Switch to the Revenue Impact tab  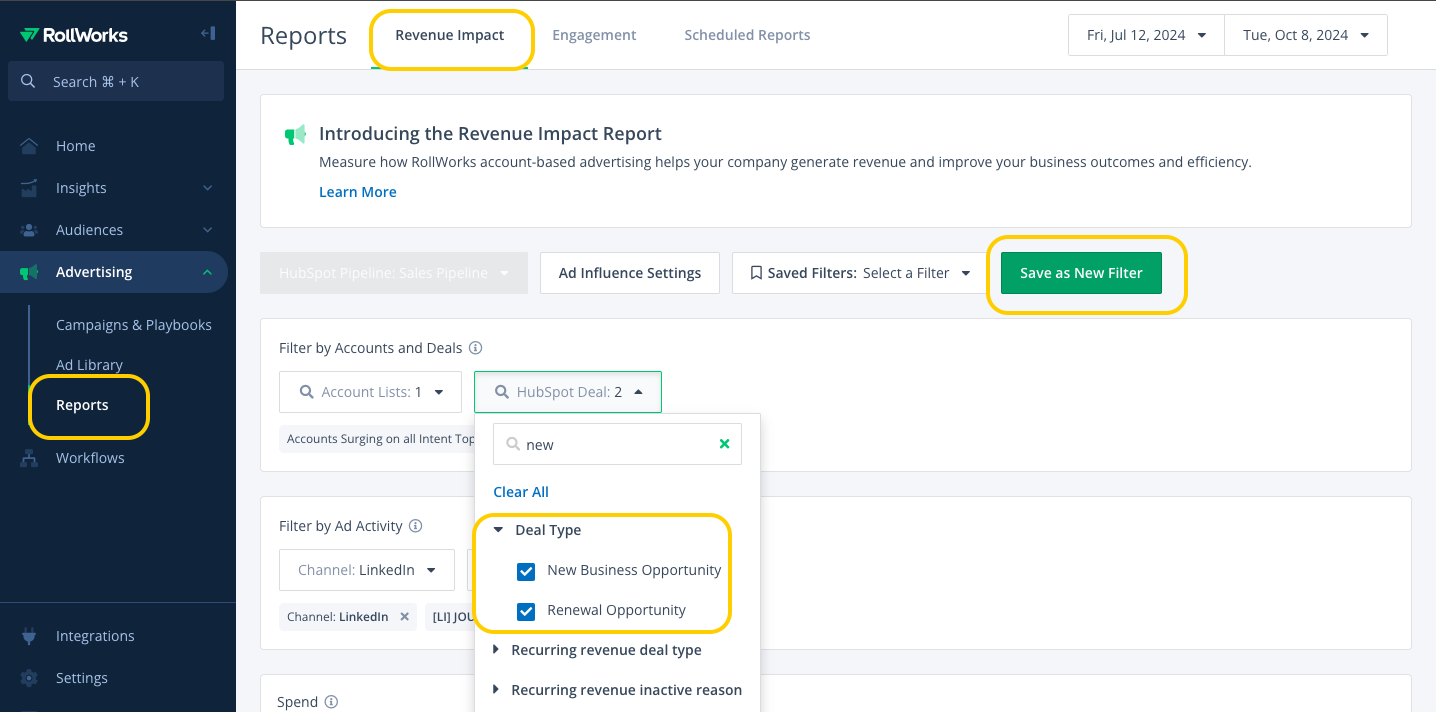[x=450, y=35]
